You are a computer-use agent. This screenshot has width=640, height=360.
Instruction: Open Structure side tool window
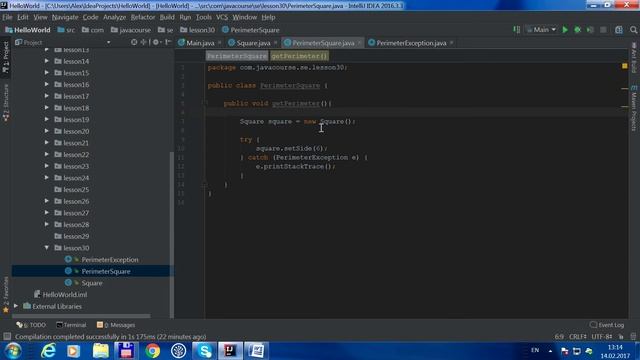(x=6, y=103)
